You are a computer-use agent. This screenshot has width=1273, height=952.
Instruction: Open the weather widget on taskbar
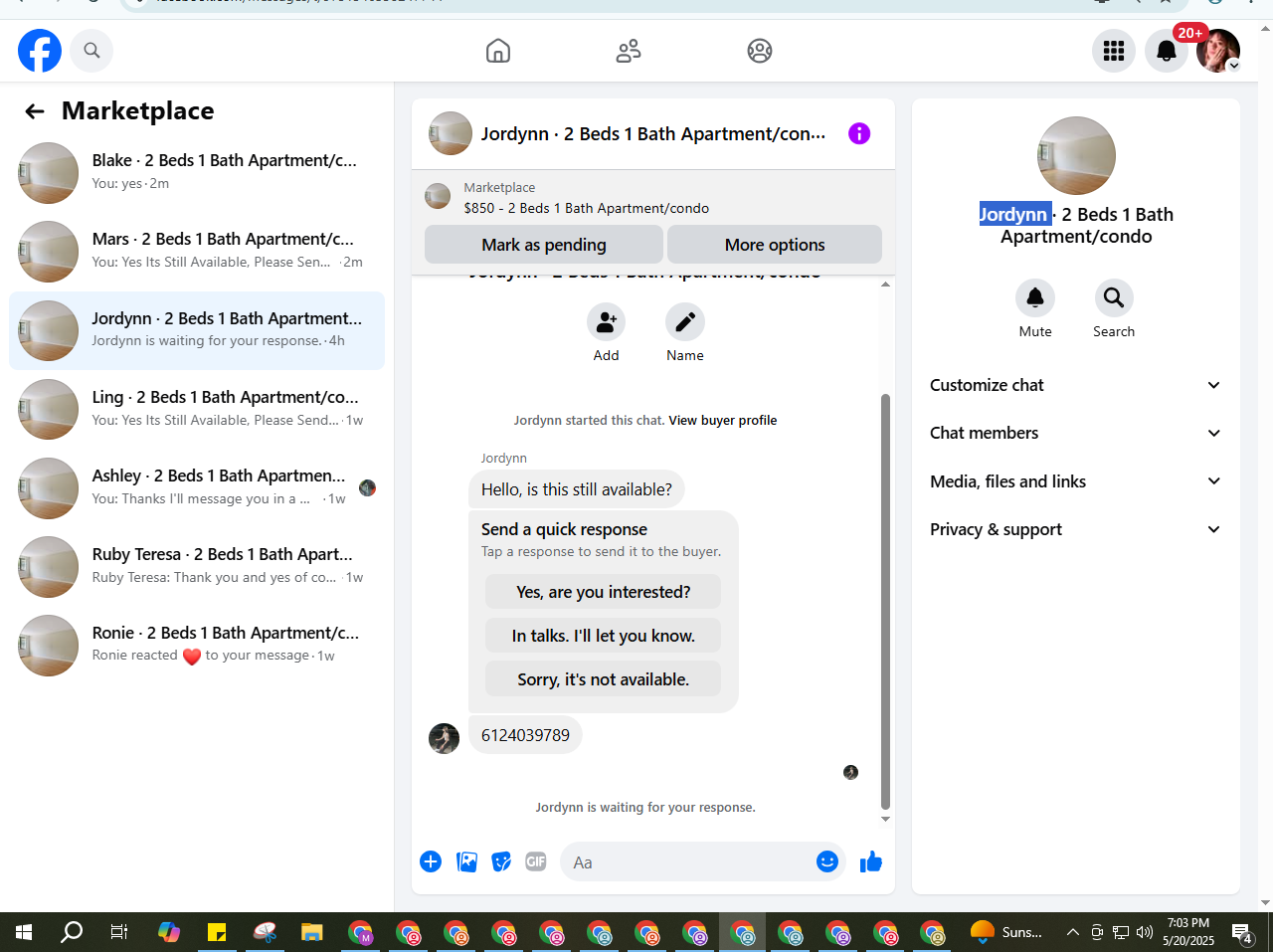(1005, 932)
